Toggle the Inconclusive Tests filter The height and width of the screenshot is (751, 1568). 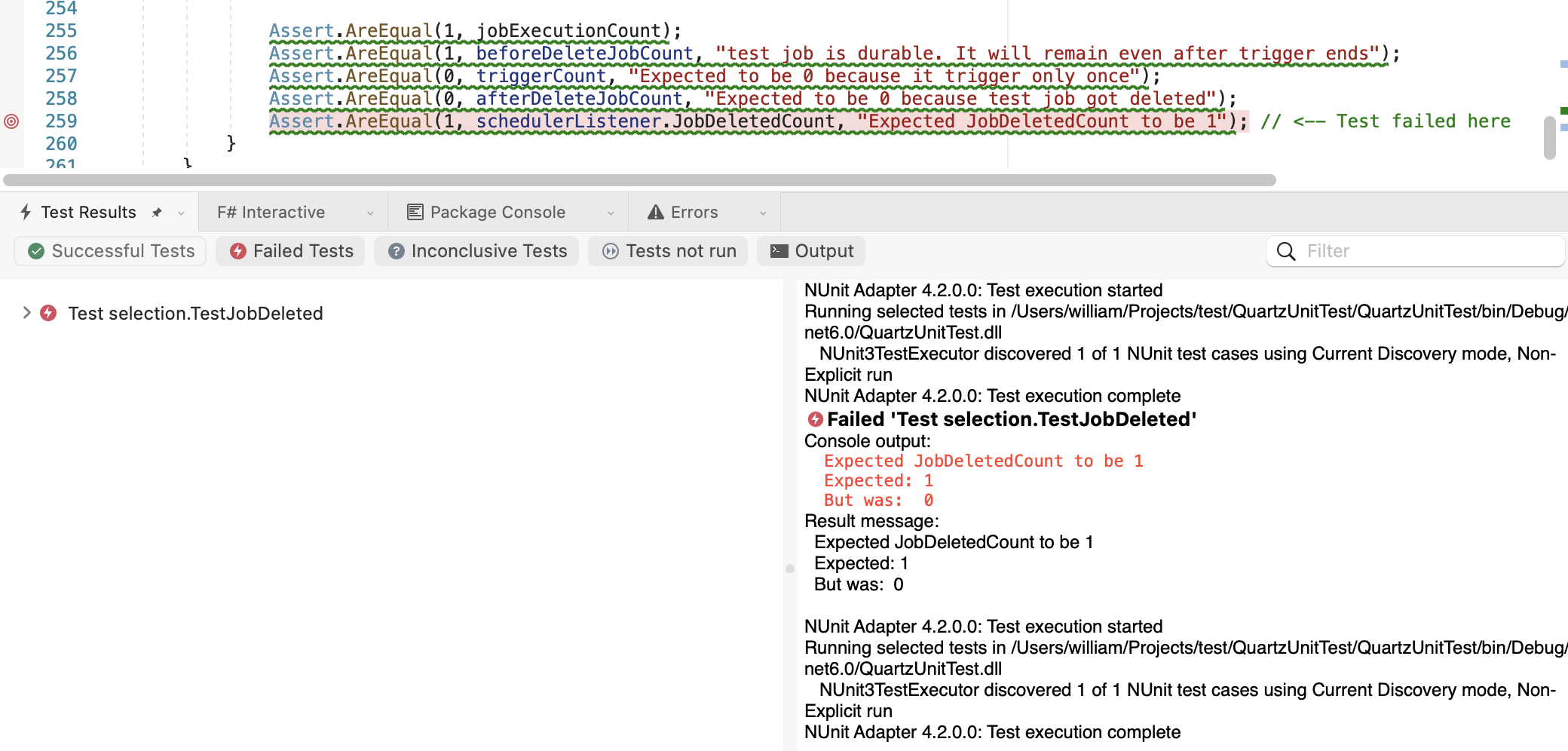476,251
